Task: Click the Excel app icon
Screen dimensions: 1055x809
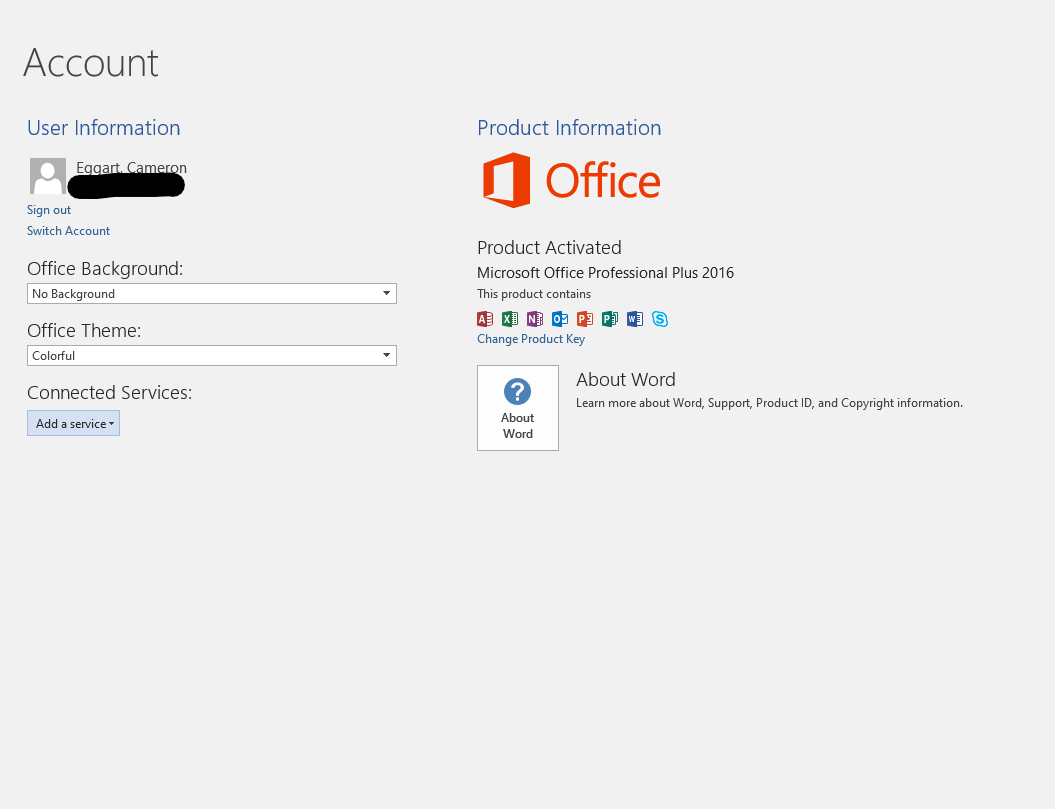Action: (509, 319)
